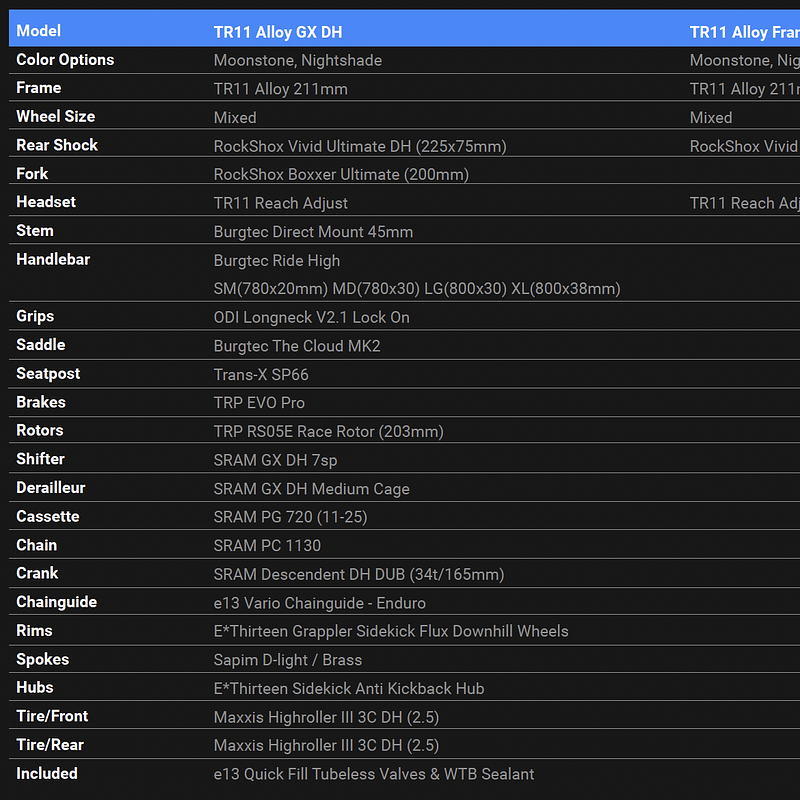Image resolution: width=800 pixels, height=800 pixels.
Task: Click the 'Rotors' row label
Action: 40,430
